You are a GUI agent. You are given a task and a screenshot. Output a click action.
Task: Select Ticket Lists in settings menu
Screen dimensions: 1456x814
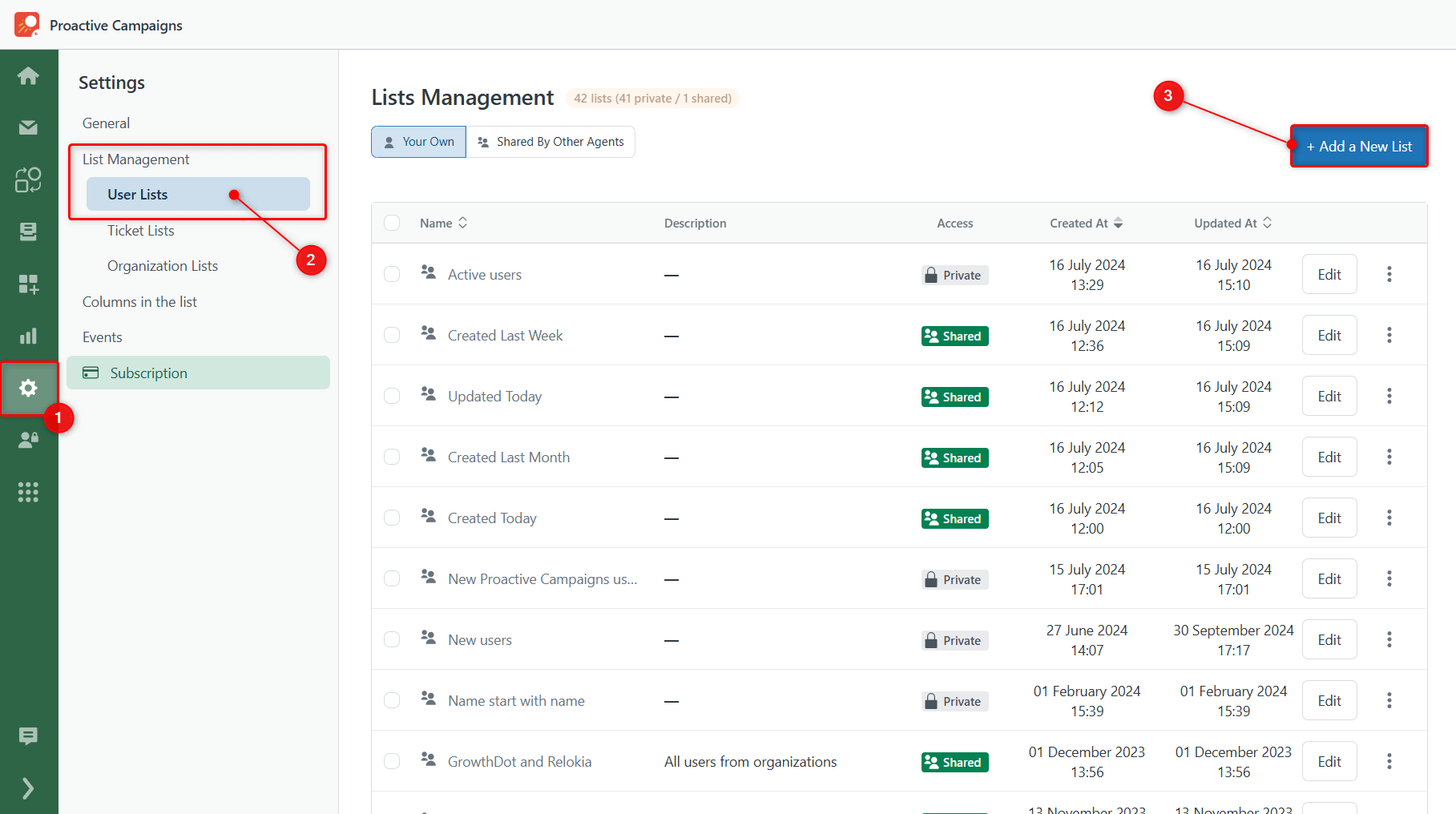pyautogui.click(x=141, y=230)
